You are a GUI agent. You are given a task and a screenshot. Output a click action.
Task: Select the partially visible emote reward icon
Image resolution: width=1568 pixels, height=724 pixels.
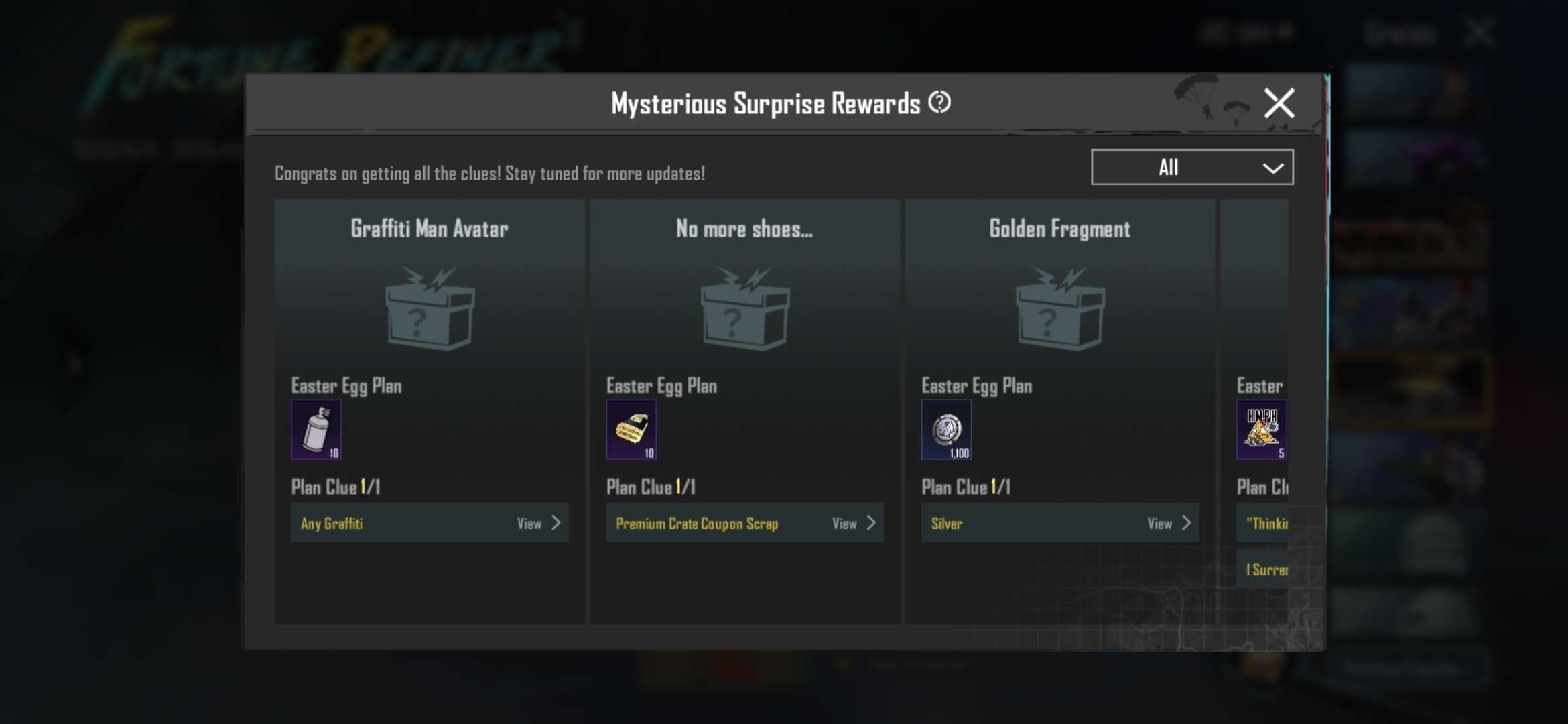[1262, 430]
